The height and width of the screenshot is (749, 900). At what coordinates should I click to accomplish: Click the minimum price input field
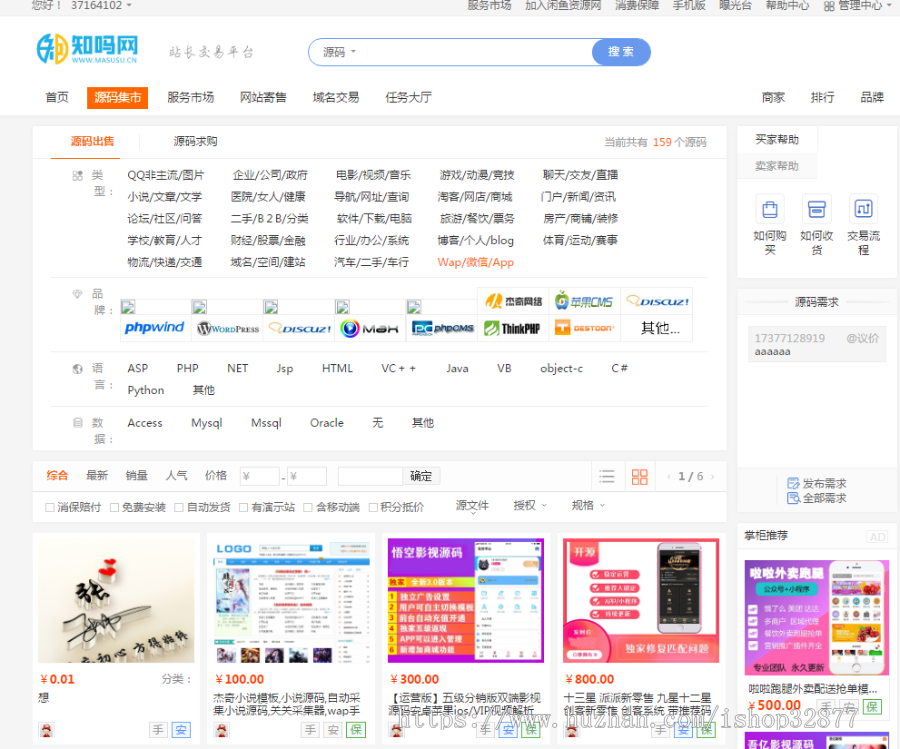(259, 476)
